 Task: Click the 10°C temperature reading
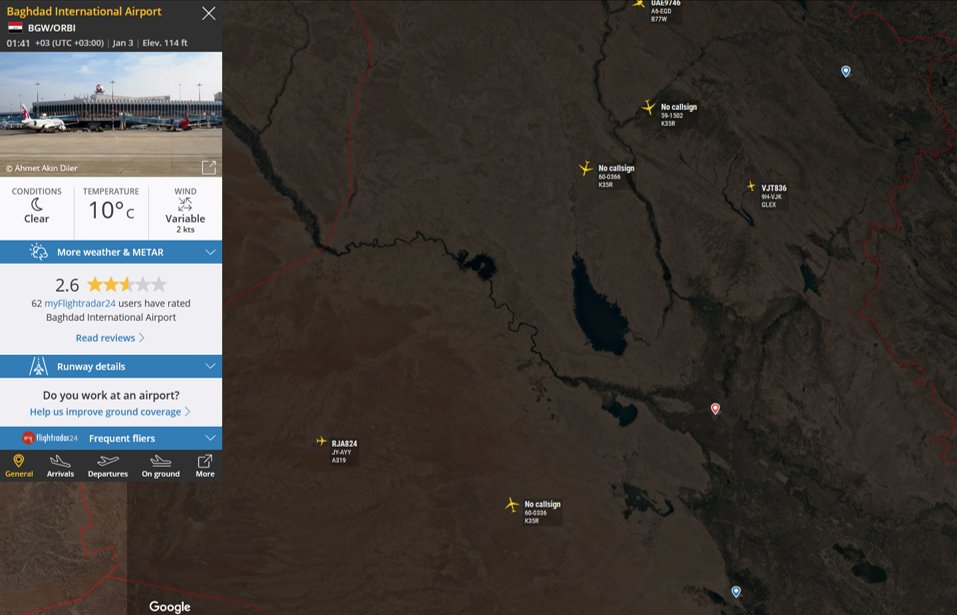pos(111,210)
